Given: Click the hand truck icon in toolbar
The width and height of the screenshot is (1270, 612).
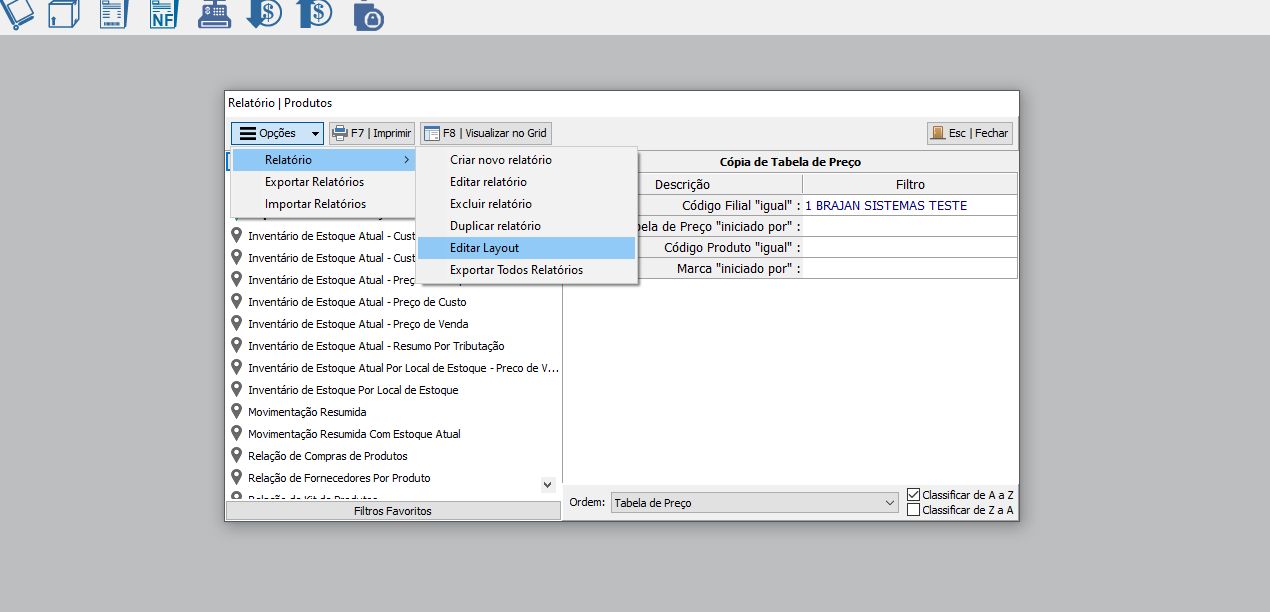Looking at the screenshot, I should [17, 13].
